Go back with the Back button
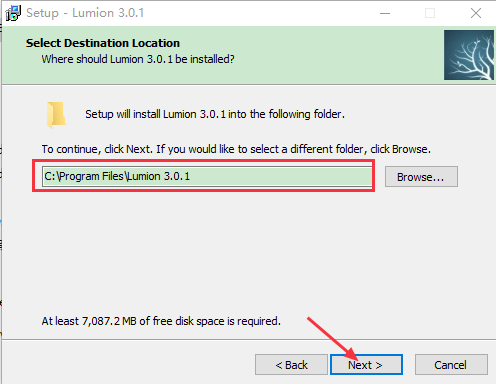This screenshot has width=496, height=384. tap(291, 365)
